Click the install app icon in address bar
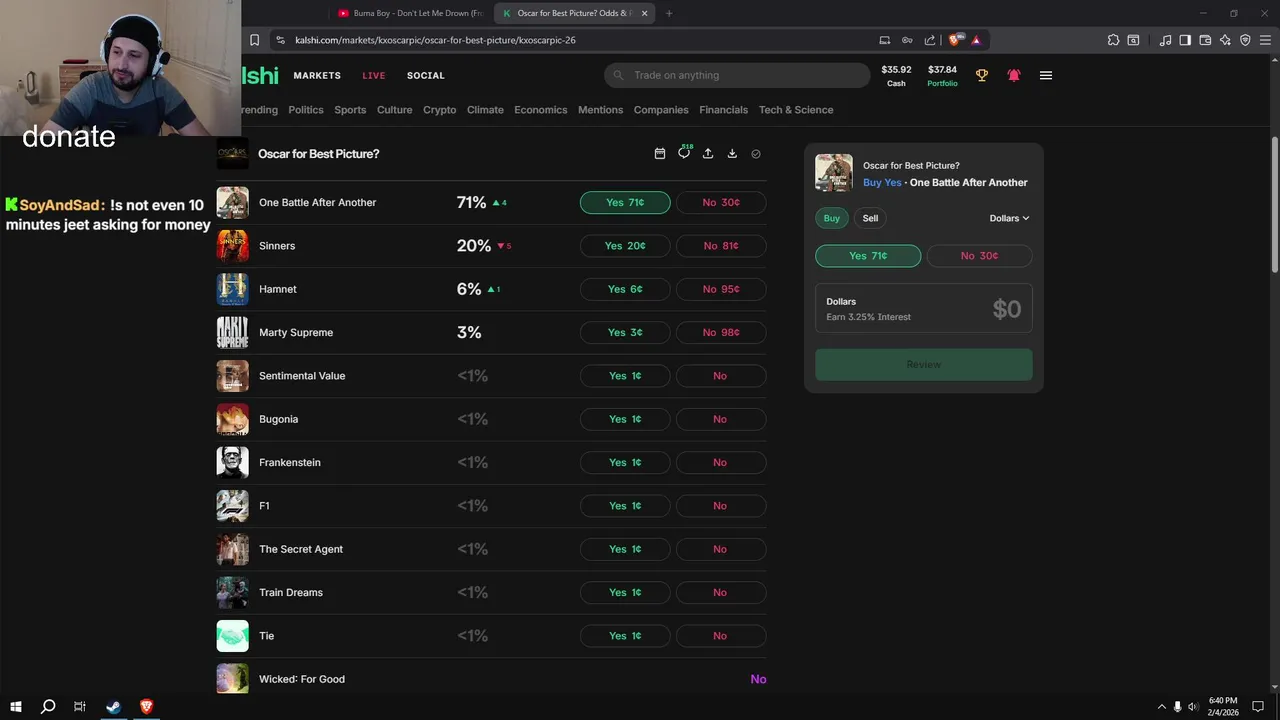This screenshot has height=720, width=1280. (885, 40)
